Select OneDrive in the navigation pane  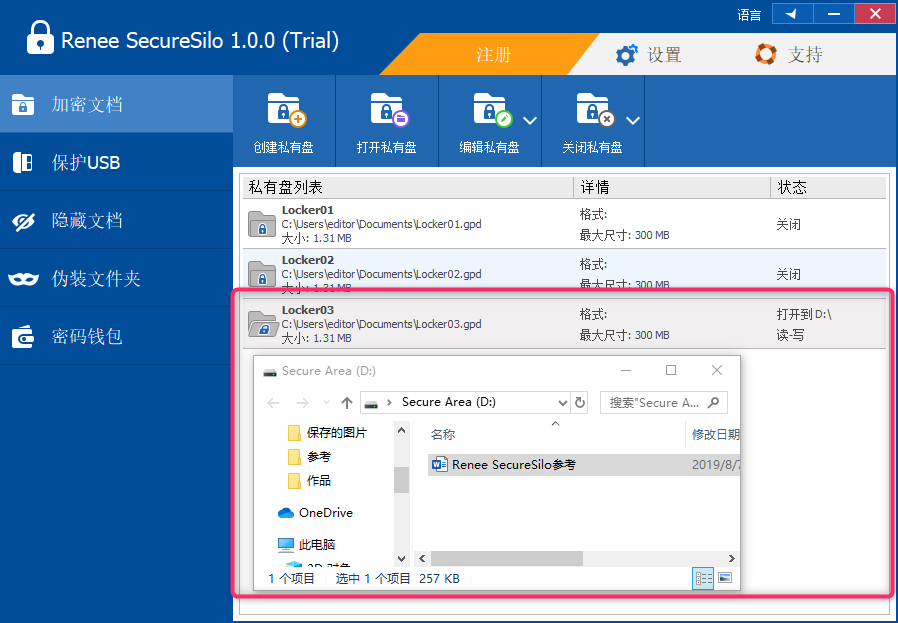point(315,513)
